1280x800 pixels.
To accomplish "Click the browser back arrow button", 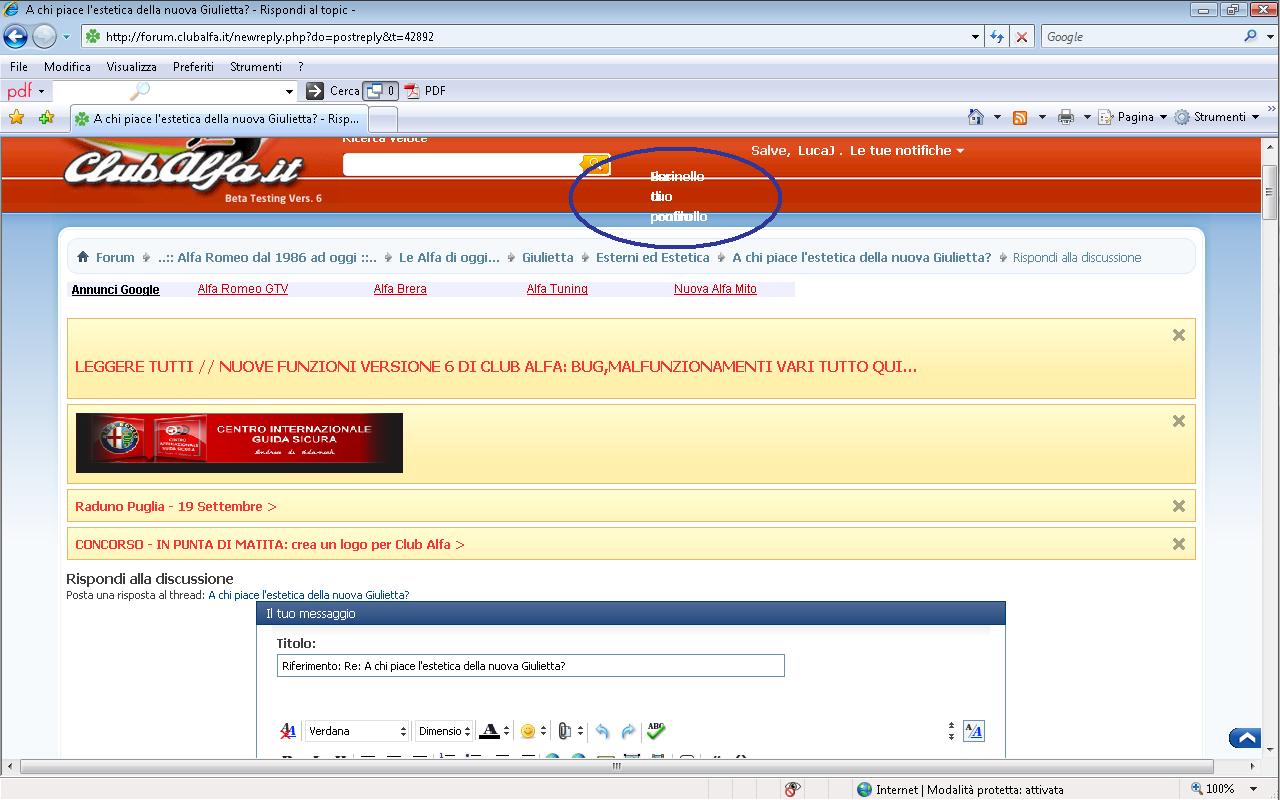I will pos(15,37).
